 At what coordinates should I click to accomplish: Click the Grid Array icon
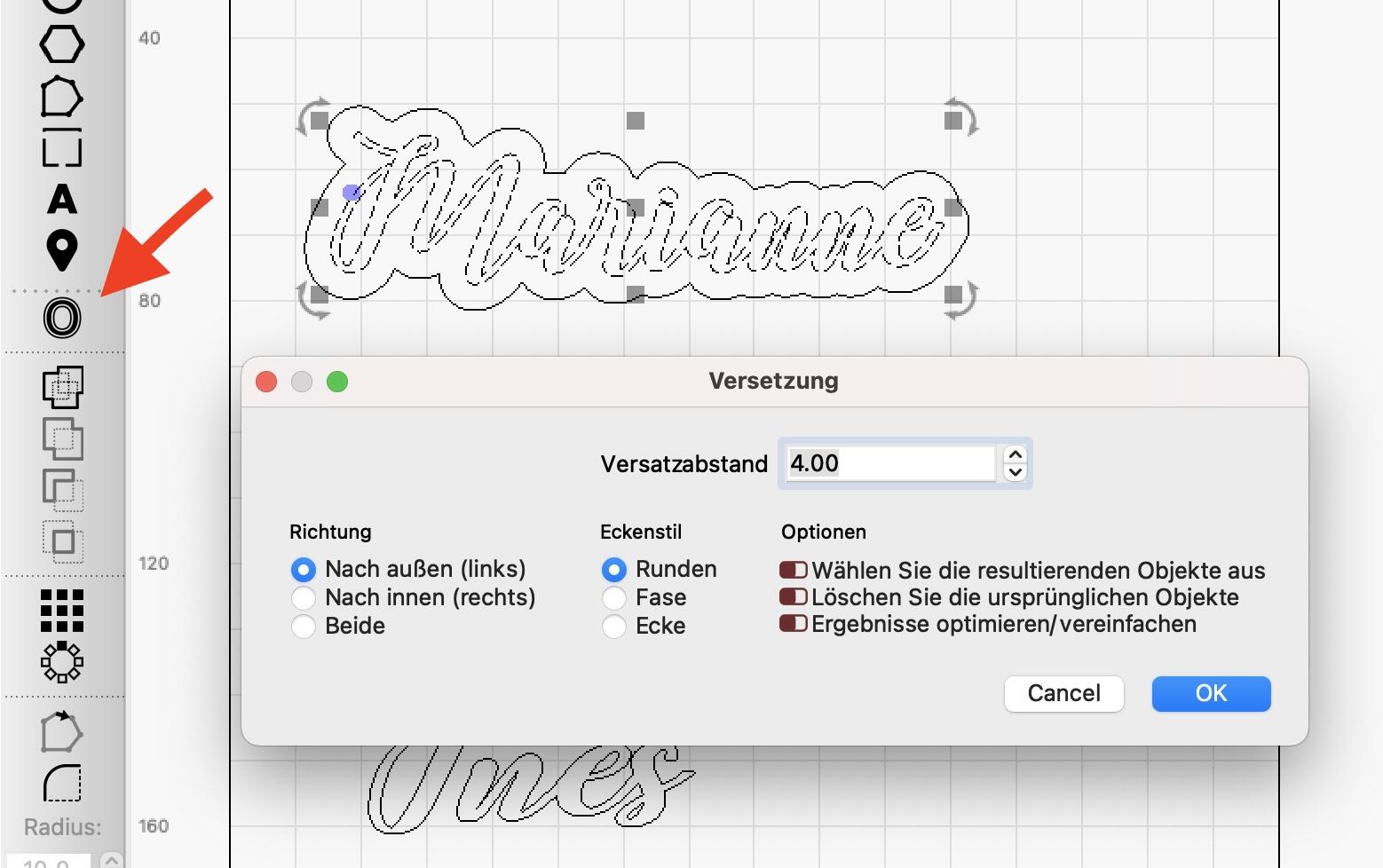[x=62, y=611]
